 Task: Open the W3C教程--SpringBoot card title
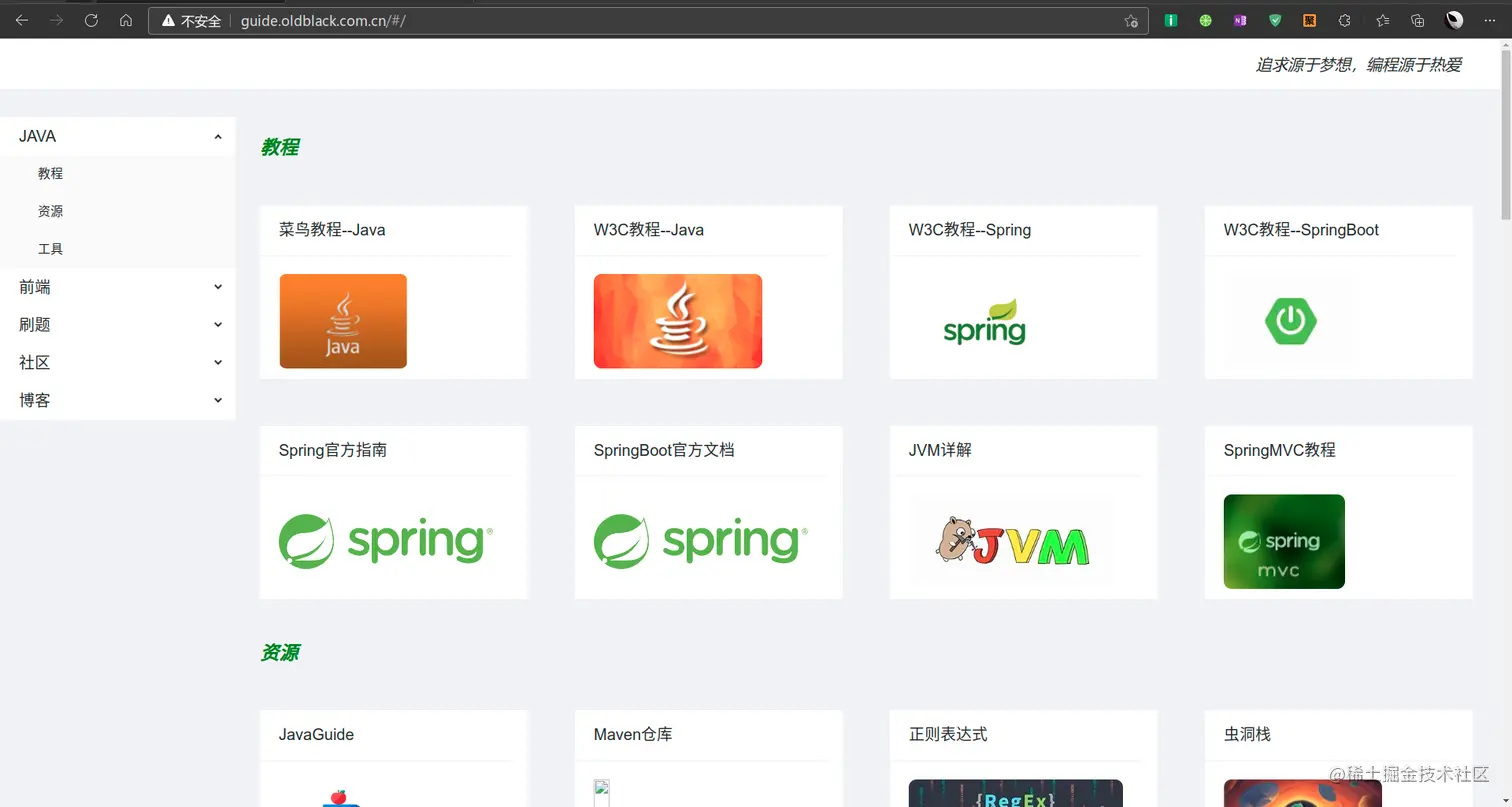[1301, 230]
